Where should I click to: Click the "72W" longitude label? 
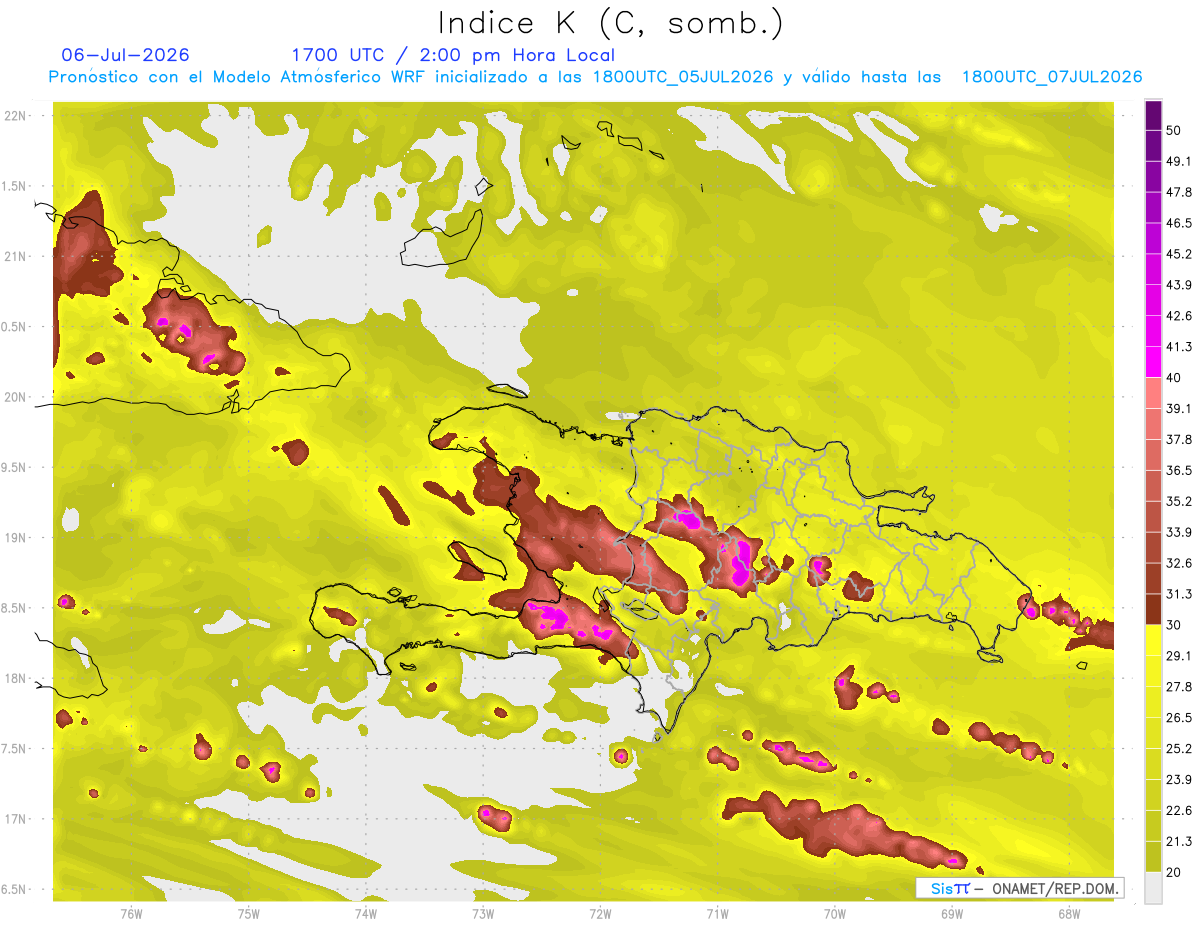[x=600, y=913]
